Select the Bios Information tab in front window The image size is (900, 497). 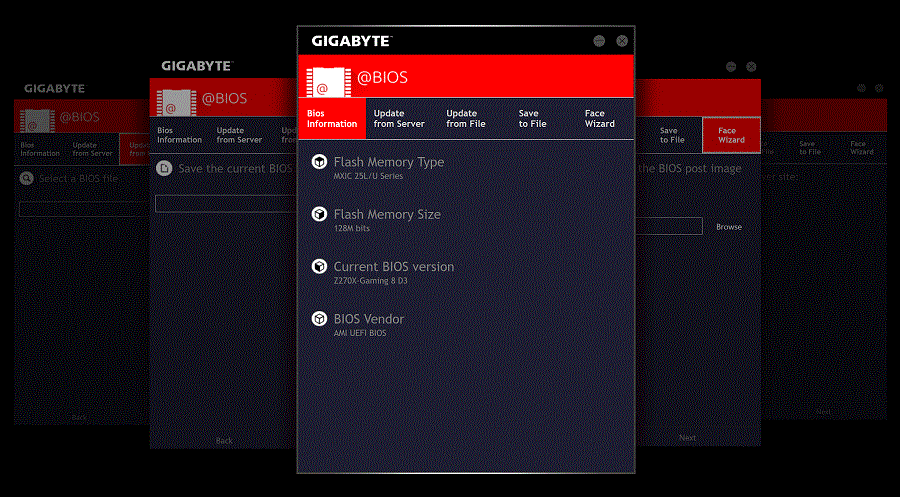coord(332,118)
